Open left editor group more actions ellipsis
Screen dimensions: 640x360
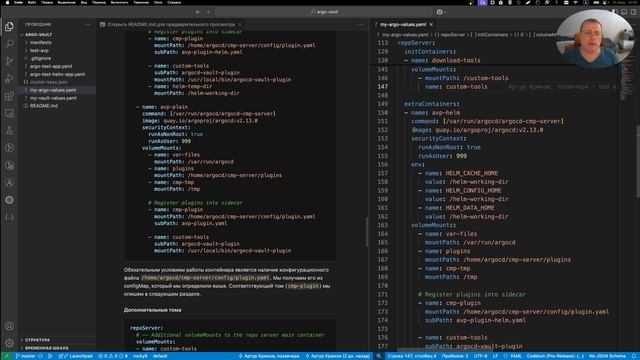(x=360, y=24)
